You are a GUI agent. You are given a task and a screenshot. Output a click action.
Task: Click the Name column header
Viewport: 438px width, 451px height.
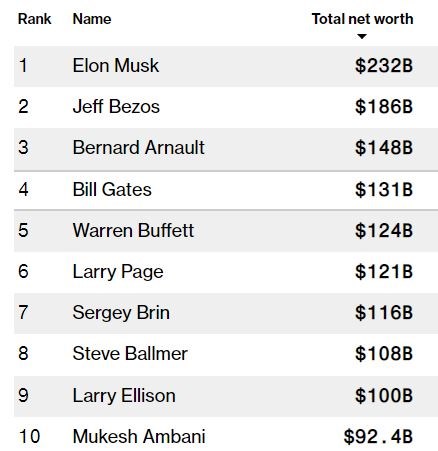(92, 19)
